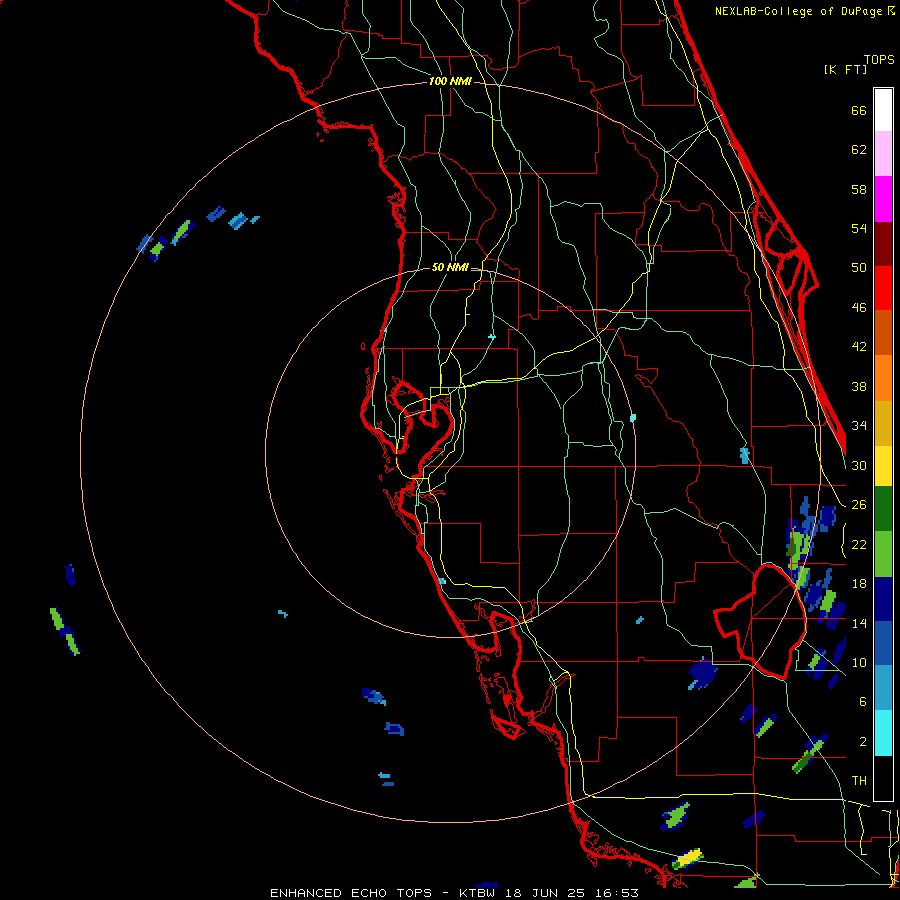The width and height of the screenshot is (900, 900).
Task: Click the yellow 30 kft legend swatch
Action: pyautogui.click(x=883, y=465)
